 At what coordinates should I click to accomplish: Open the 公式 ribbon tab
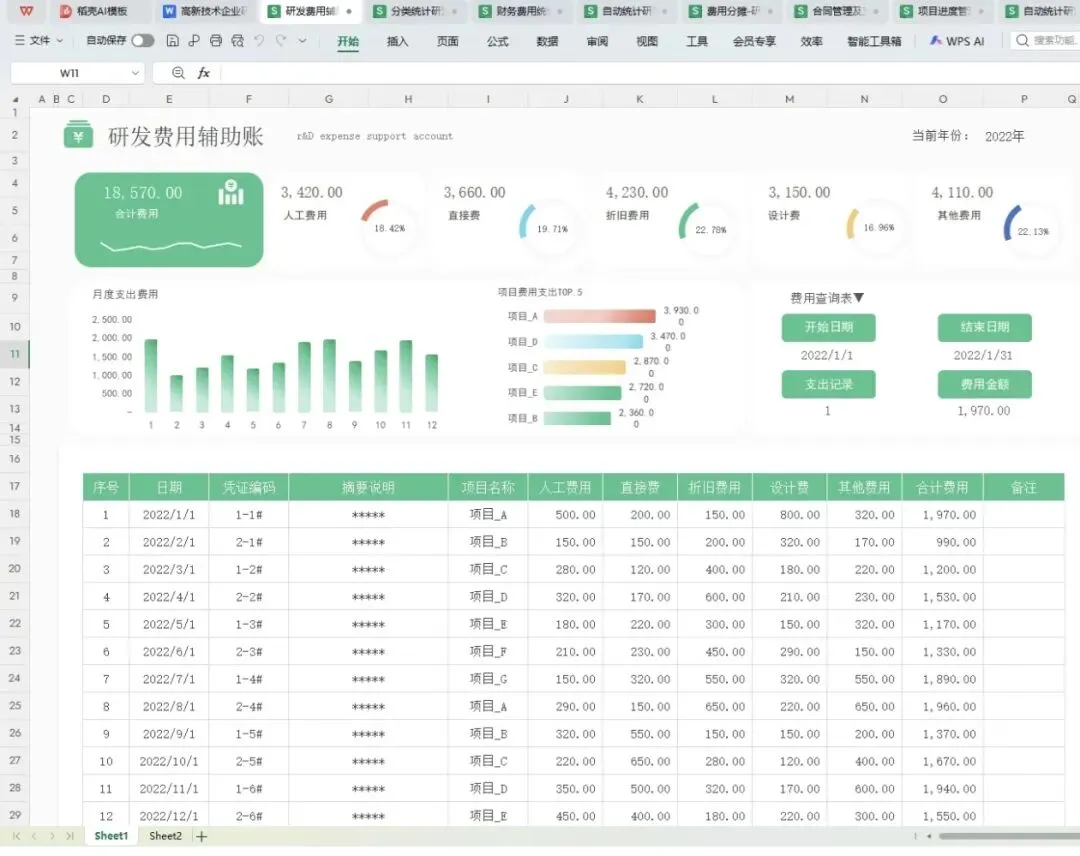click(x=497, y=41)
